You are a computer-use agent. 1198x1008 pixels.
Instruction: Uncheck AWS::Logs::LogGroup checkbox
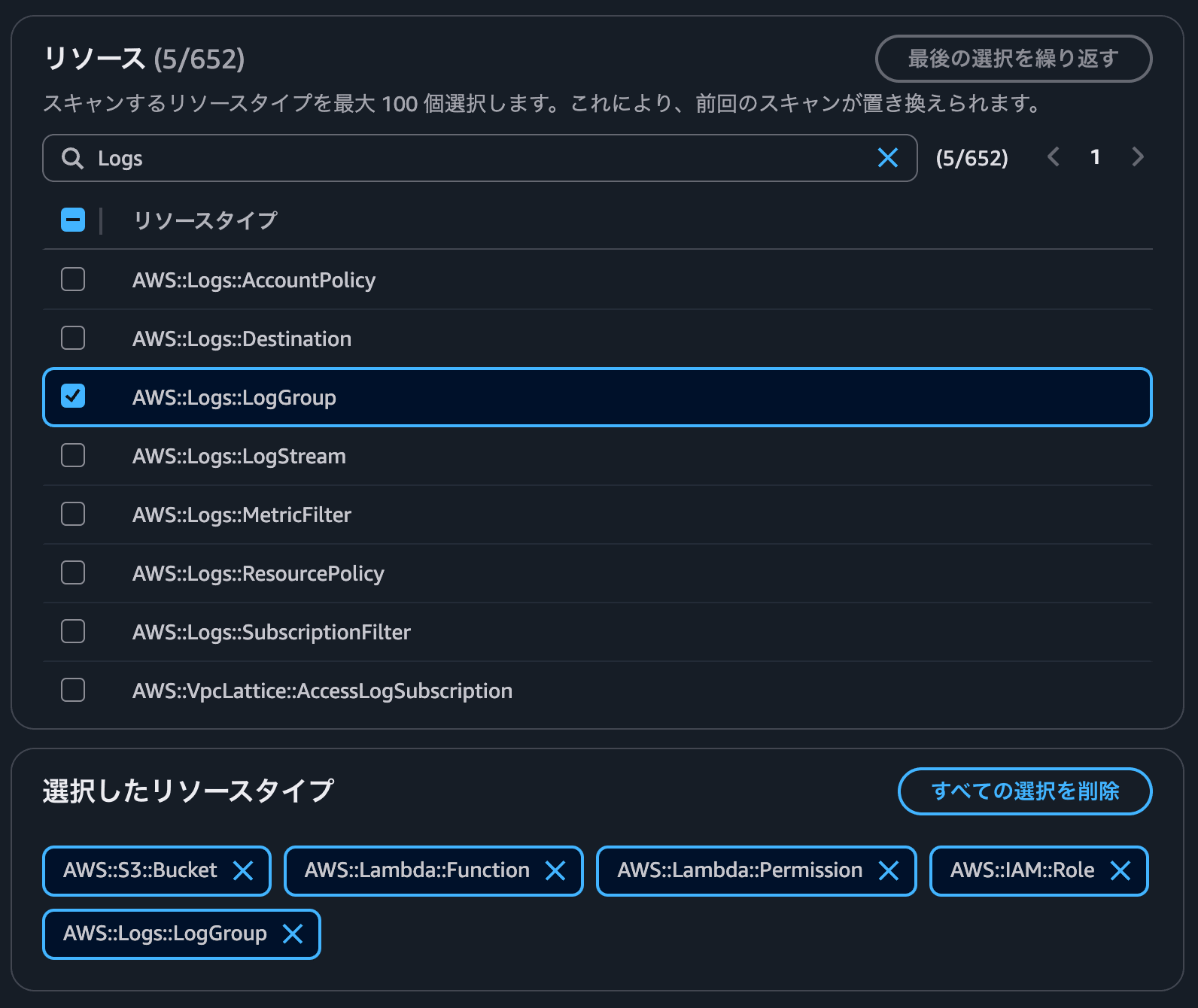[73, 396]
